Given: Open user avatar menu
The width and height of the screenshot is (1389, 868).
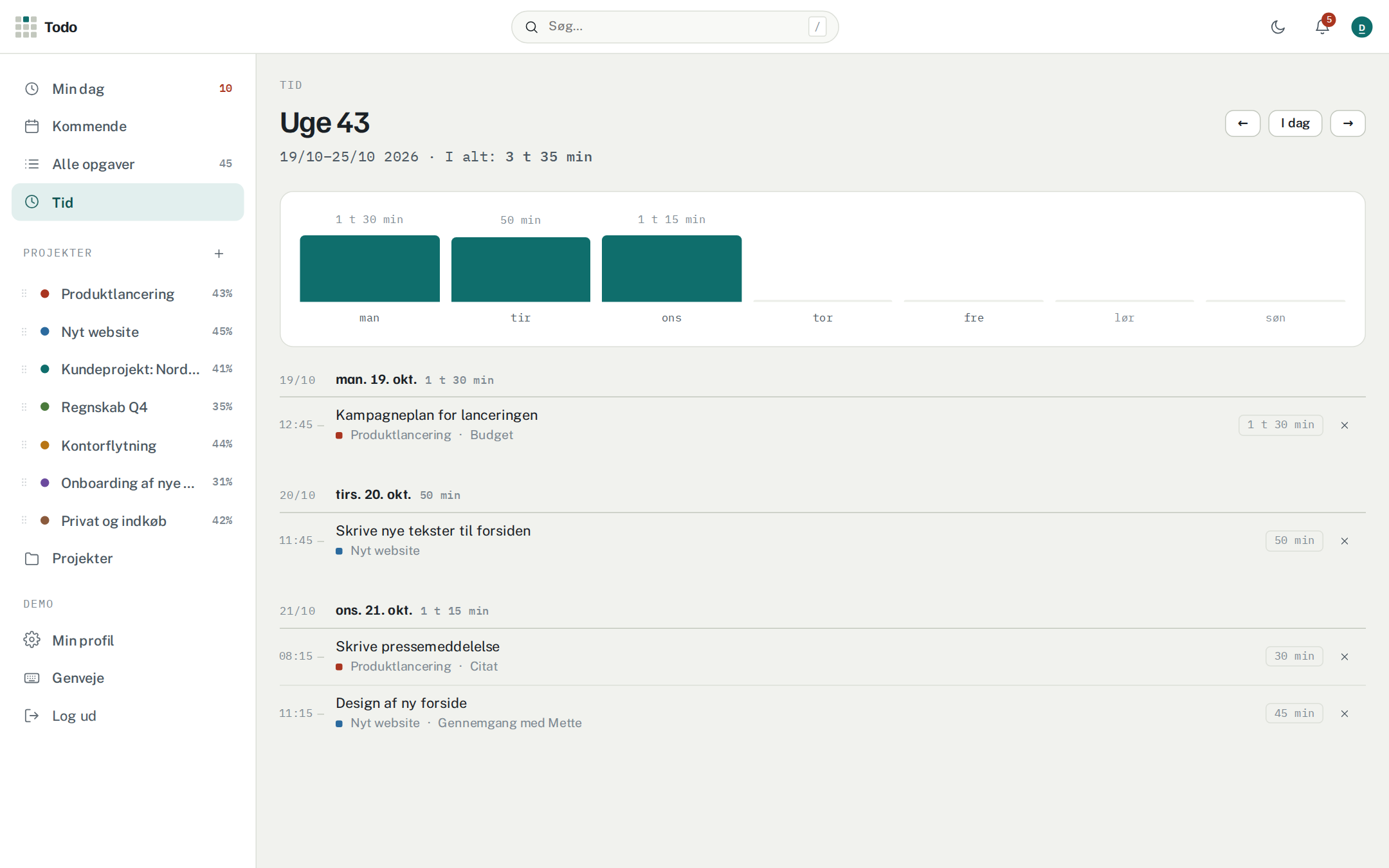Looking at the screenshot, I should pyautogui.click(x=1361, y=27).
